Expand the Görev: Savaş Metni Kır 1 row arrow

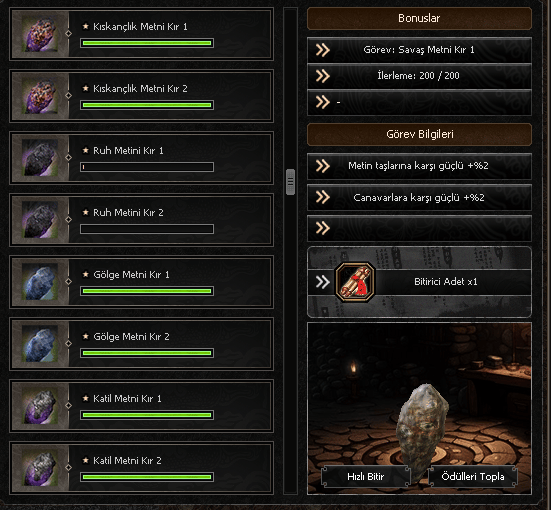click(x=323, y=50)
